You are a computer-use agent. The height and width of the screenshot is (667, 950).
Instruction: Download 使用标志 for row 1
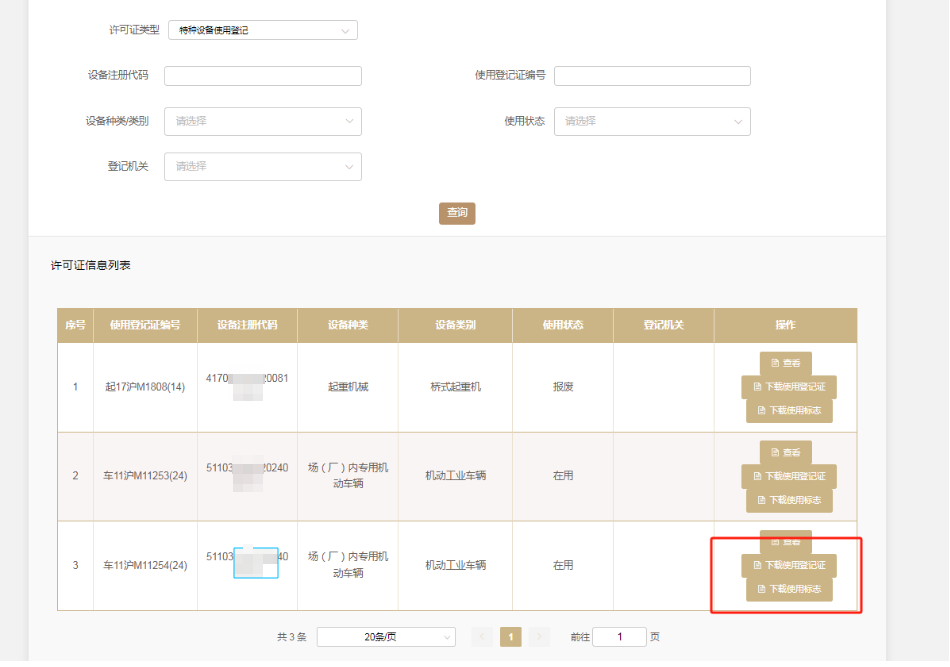[789, 410]
